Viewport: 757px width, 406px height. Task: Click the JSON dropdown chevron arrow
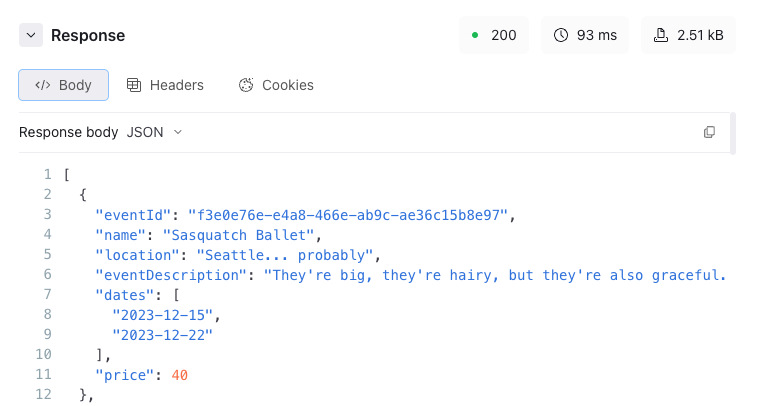[178, 132]
